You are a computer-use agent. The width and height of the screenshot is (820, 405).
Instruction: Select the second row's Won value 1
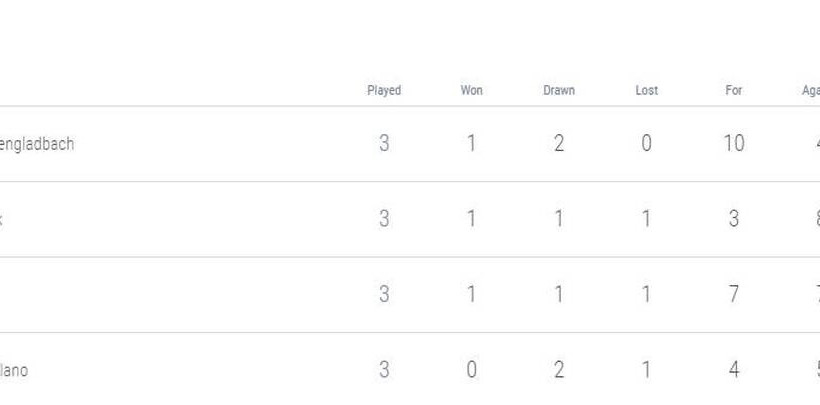(471, 219)
